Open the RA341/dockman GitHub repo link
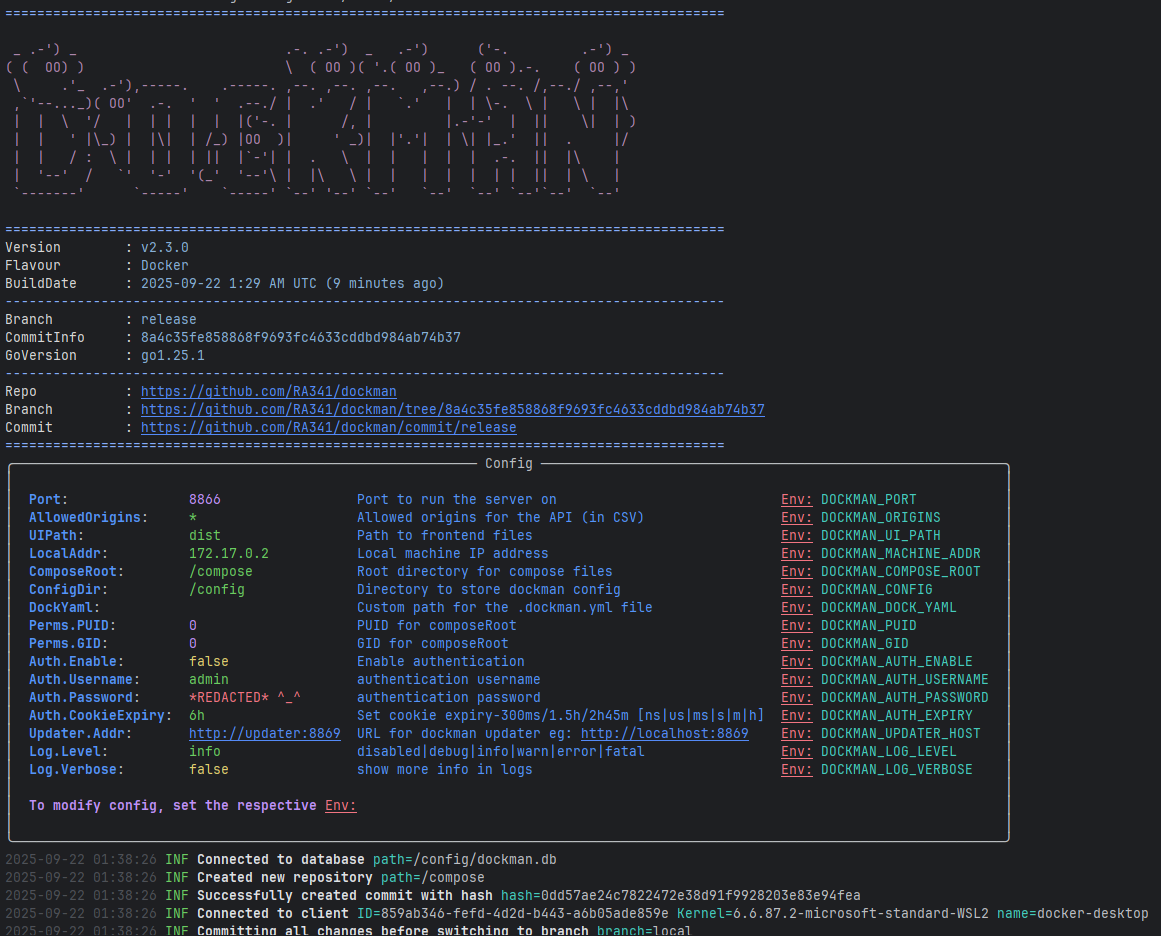The image size is (1161, 936). coord(268,392)
